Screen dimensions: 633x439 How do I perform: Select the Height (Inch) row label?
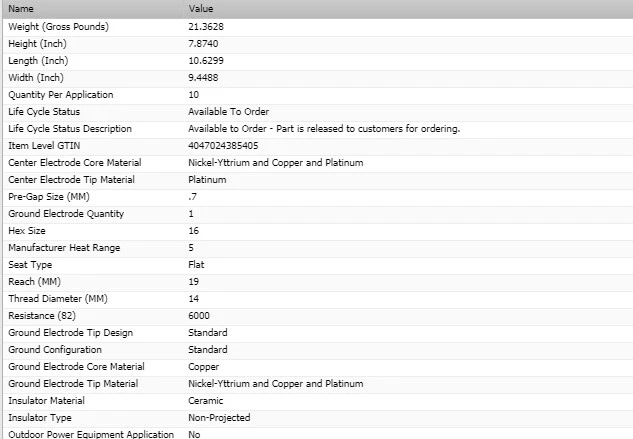[36, 43]
